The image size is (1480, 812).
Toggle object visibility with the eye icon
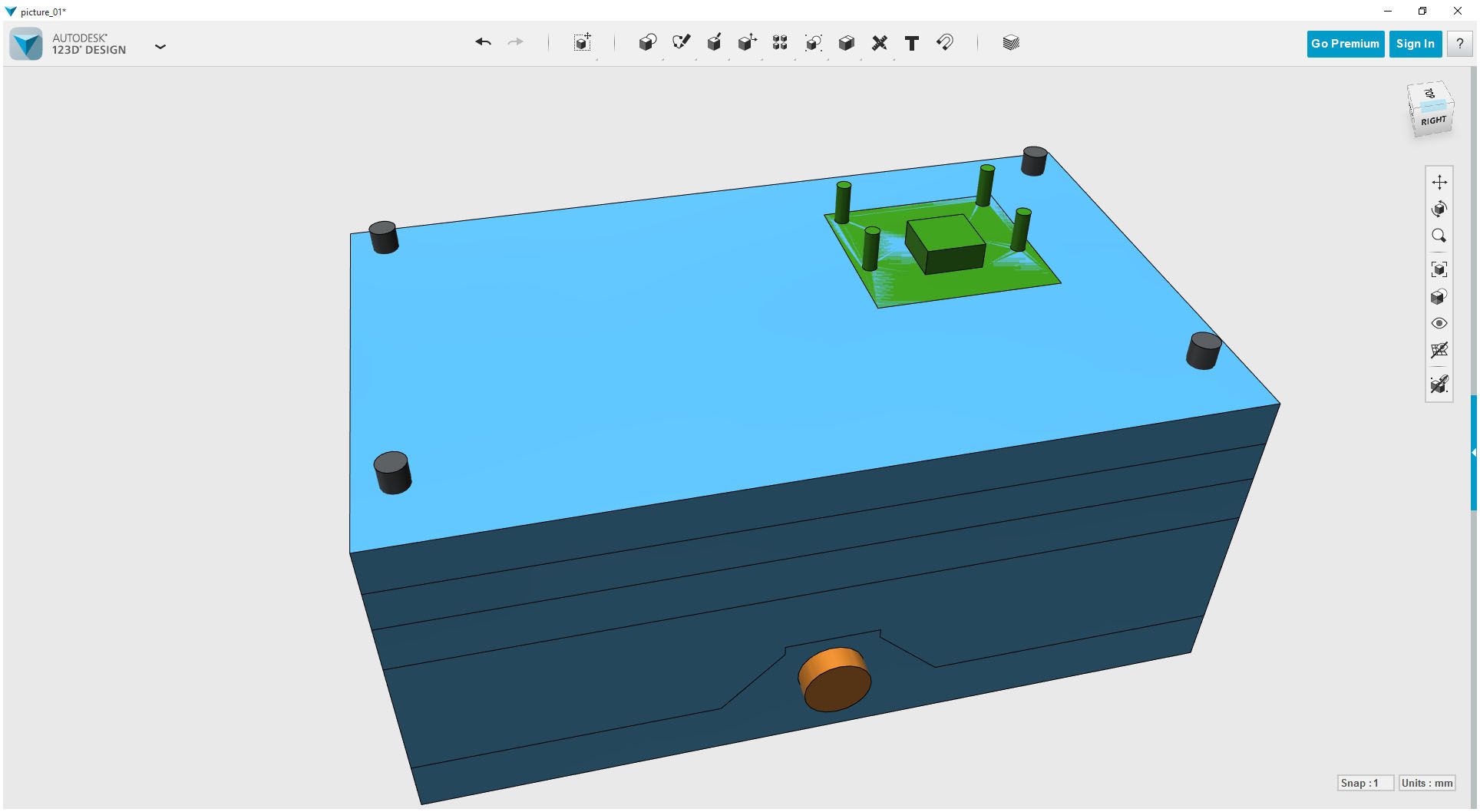click(x=1440, y=323)
